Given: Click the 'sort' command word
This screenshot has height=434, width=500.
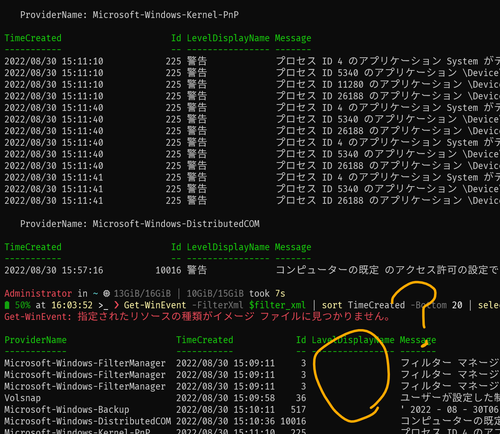Looking at the screenshot, I should coord(332,305).
